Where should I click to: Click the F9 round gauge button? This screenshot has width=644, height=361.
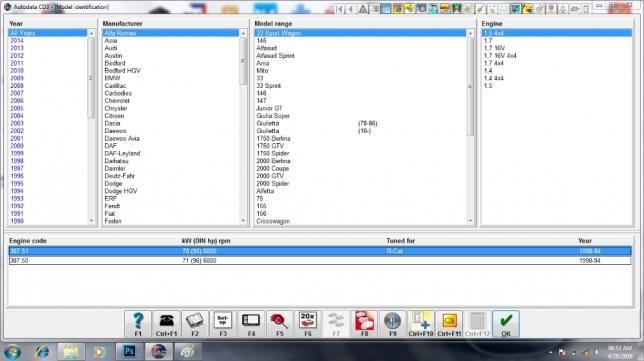(x=393, y=324)
